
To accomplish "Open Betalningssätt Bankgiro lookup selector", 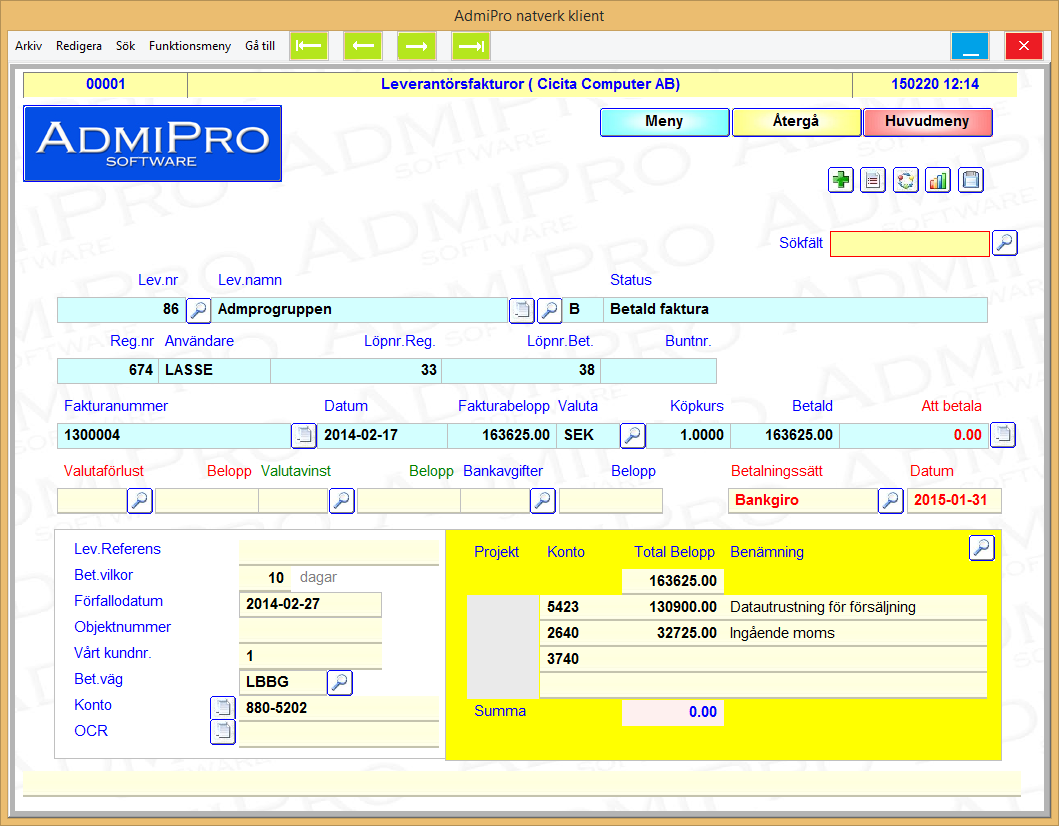I will [890, 501].
